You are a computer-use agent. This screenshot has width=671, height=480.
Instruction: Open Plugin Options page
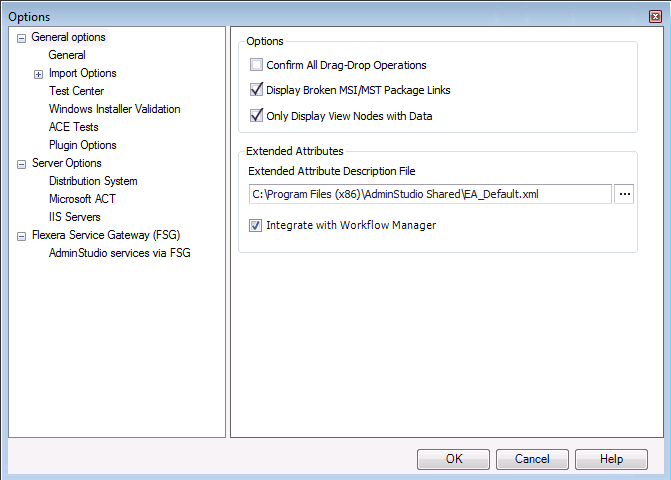click(83, 145)
